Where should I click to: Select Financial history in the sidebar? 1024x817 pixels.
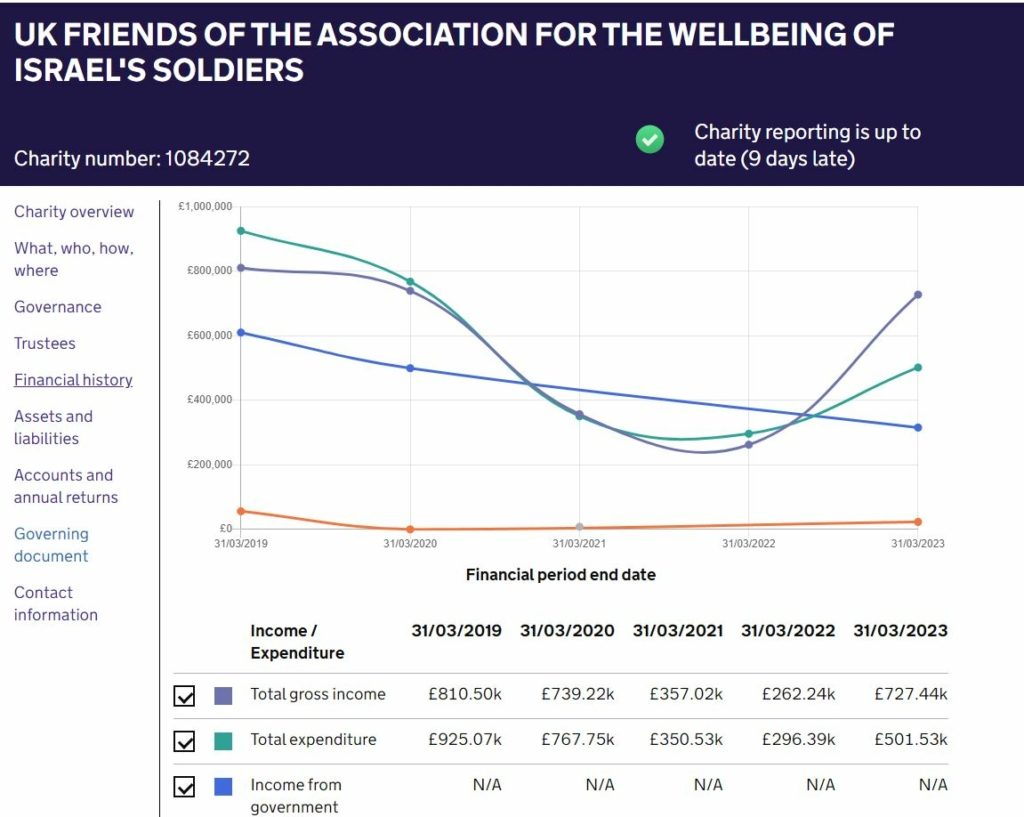tap(73, 380)
